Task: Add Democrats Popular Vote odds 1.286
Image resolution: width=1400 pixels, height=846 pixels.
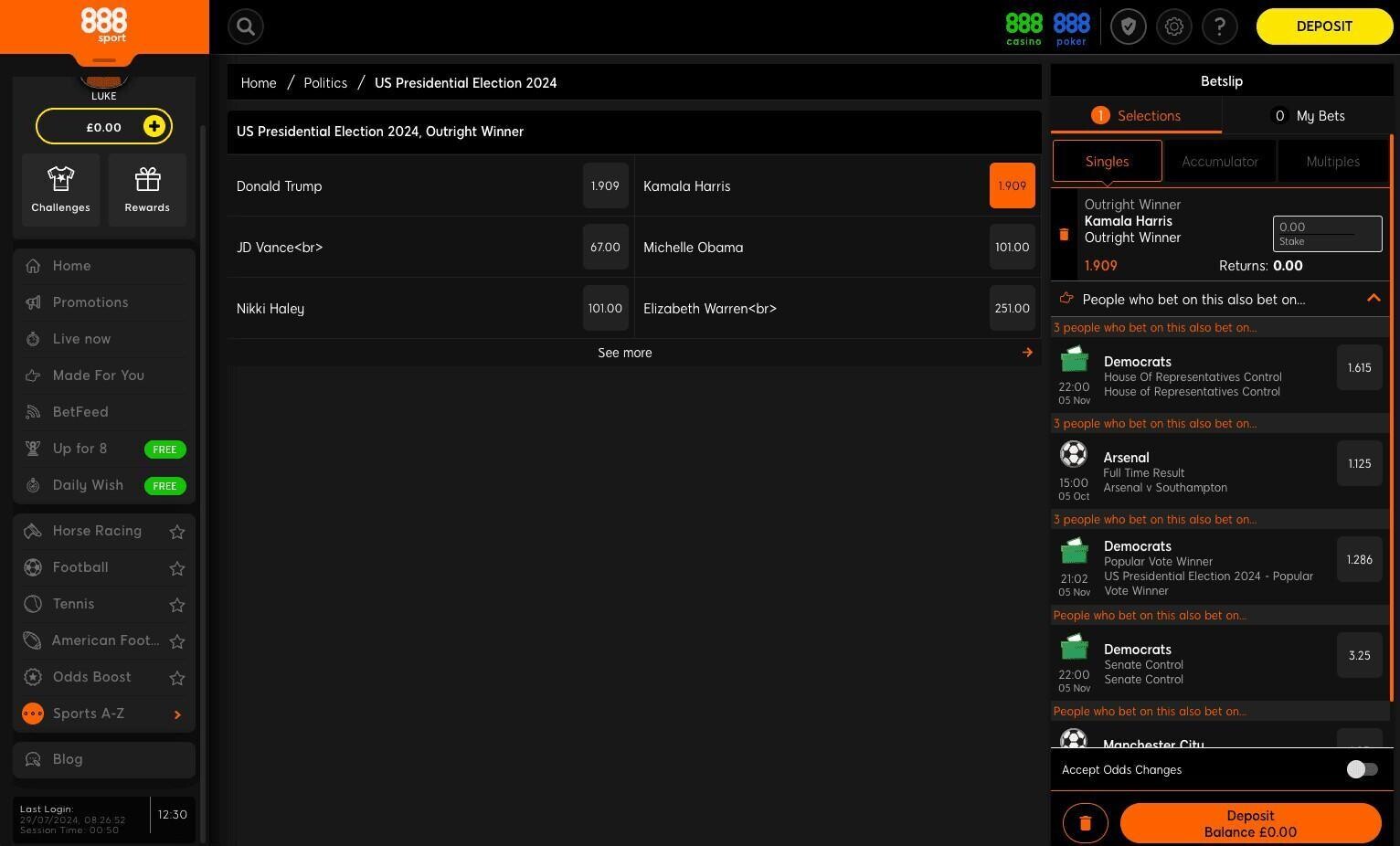Action: [x=1359, y=559]
